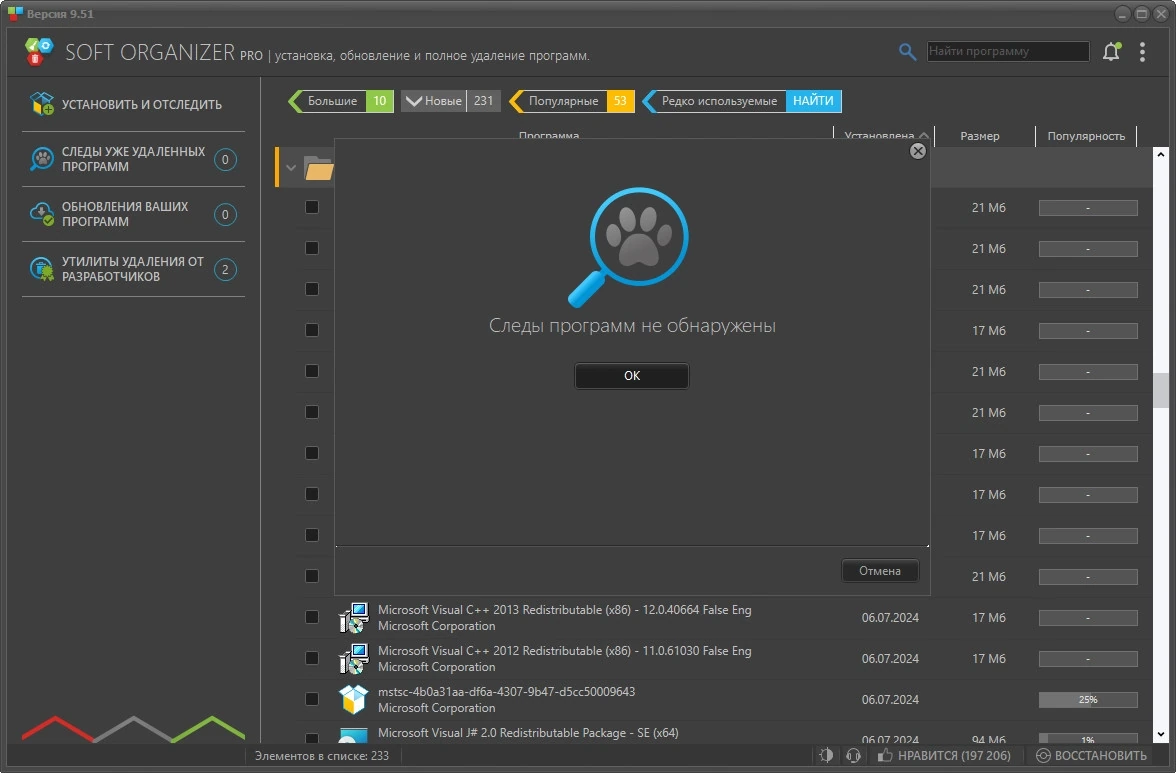Click the developer uninstall utilities icon
1176x773 pixels.
(42, 269)
